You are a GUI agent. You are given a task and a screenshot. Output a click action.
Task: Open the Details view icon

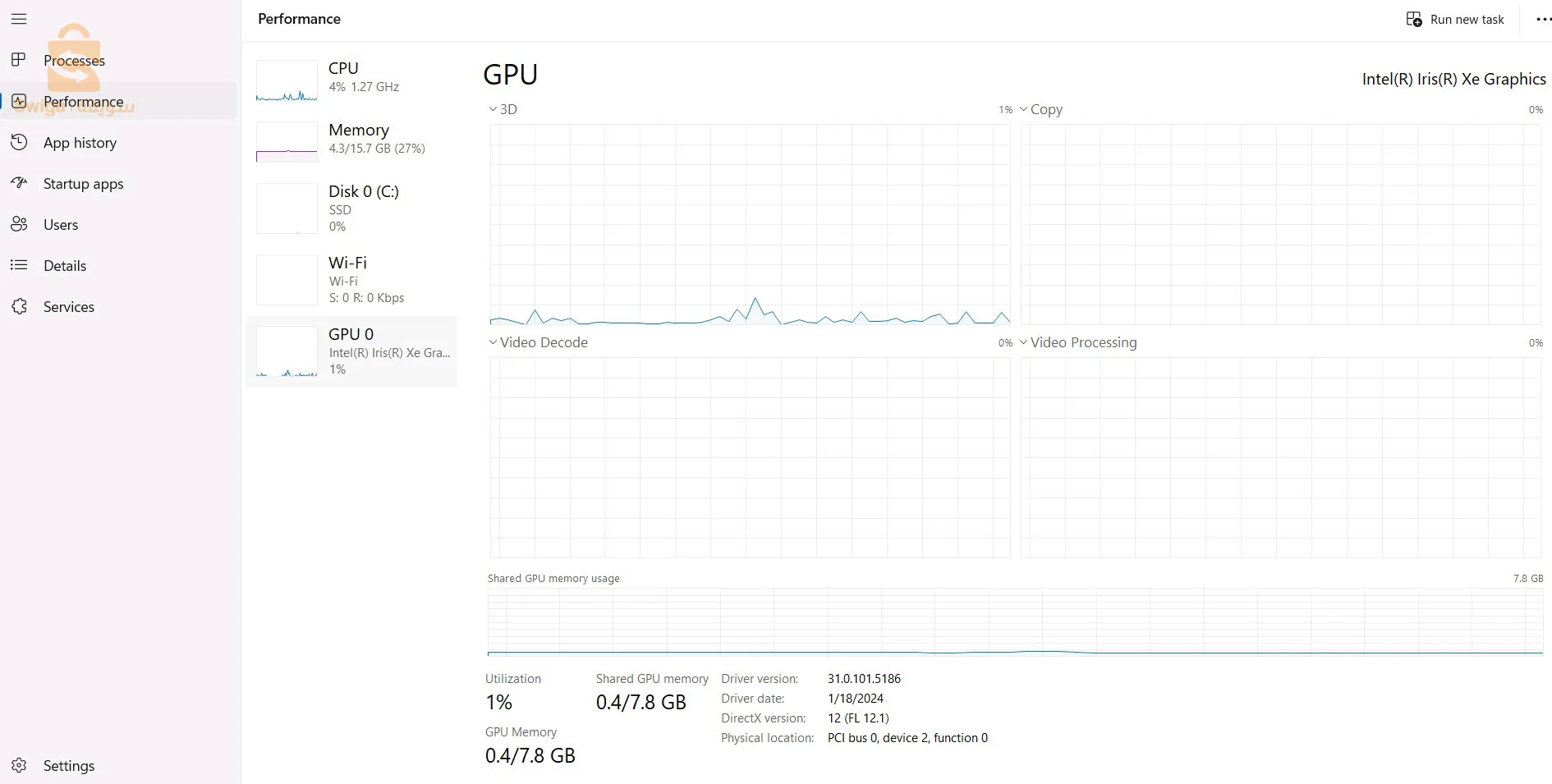[19, 265]
